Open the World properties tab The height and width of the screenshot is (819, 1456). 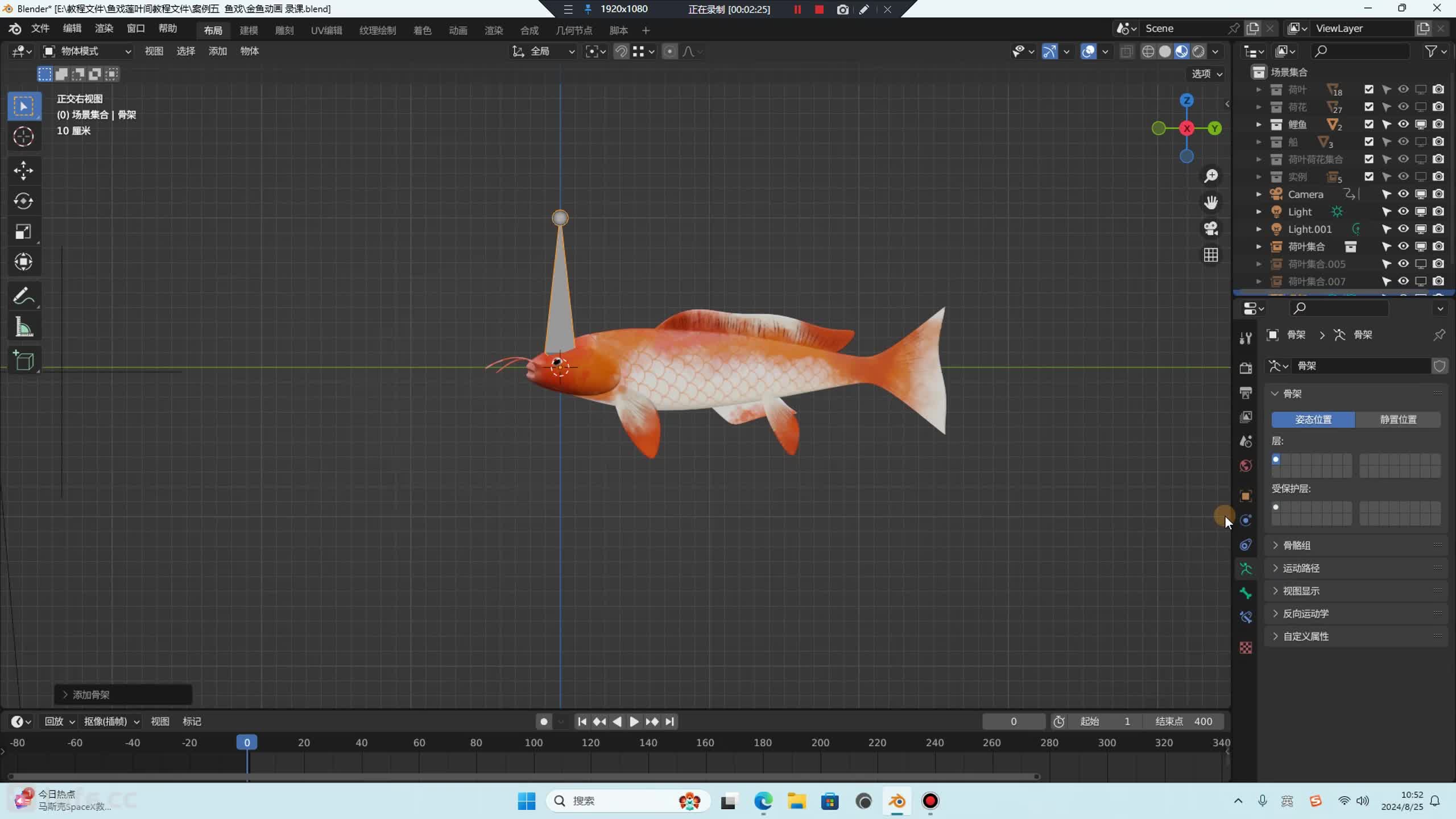pos(1246,466)
